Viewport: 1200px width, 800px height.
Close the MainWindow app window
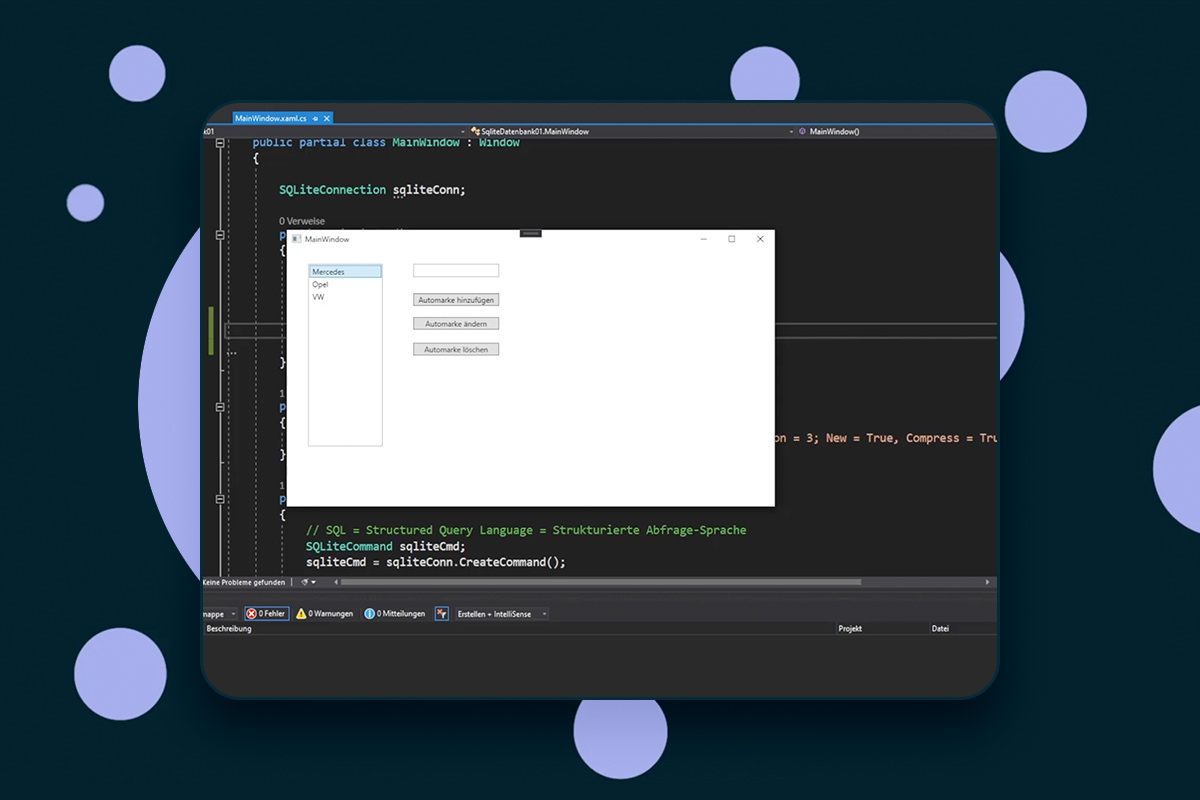(x=760, y=239)
